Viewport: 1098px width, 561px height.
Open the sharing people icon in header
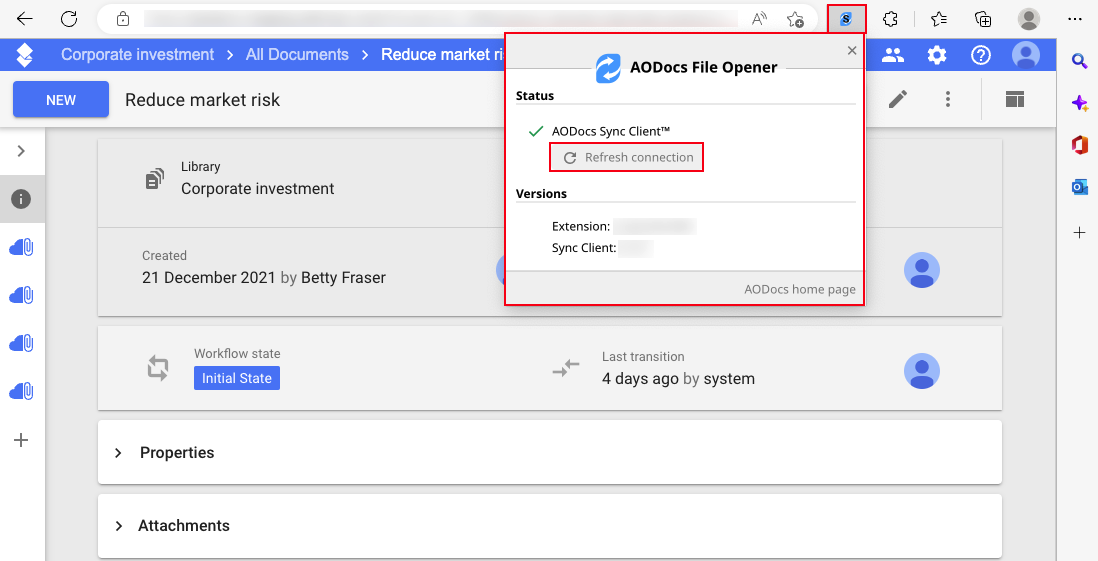(893, 55)
